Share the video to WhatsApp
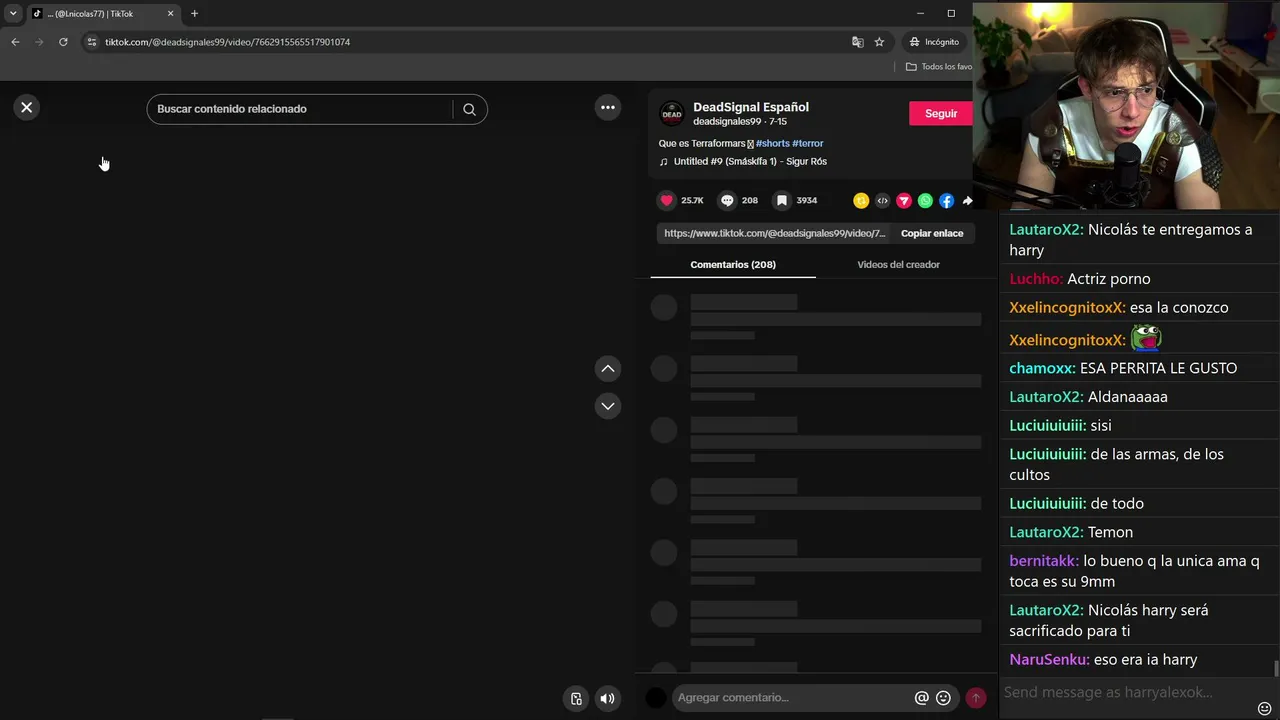The image size is (1280, 720). click(x=925, y=201)
